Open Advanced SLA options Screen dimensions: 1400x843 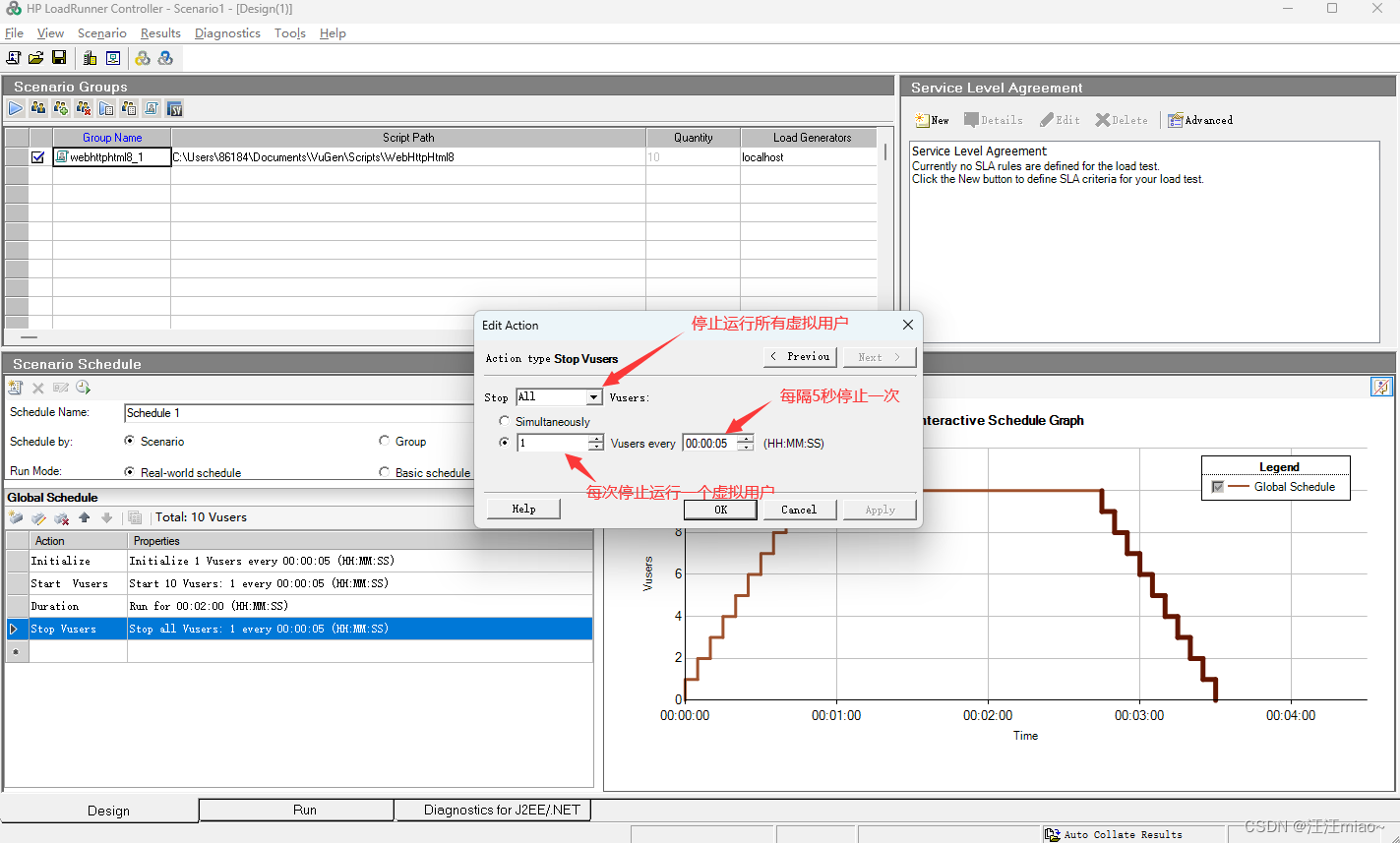tap(1199, 120)
